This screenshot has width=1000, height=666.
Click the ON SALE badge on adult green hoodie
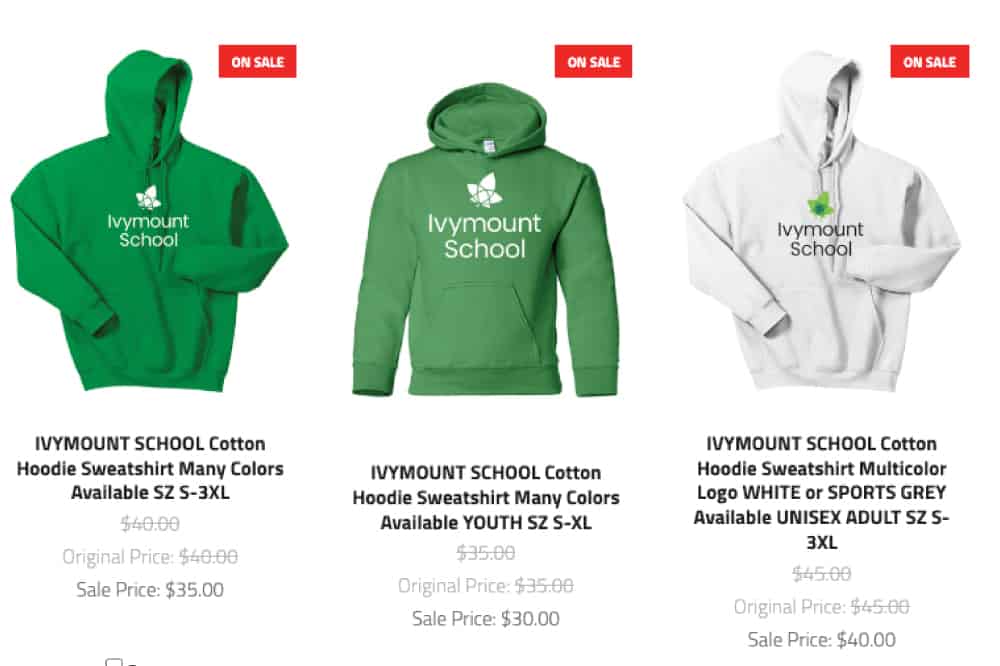coord(257,61)
